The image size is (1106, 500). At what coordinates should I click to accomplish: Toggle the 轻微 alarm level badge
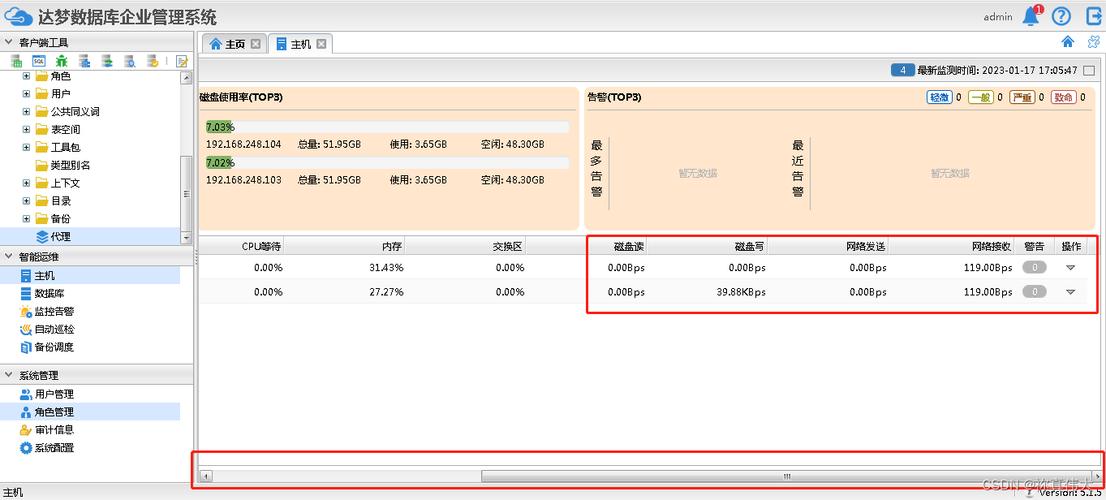pos(939,97)
